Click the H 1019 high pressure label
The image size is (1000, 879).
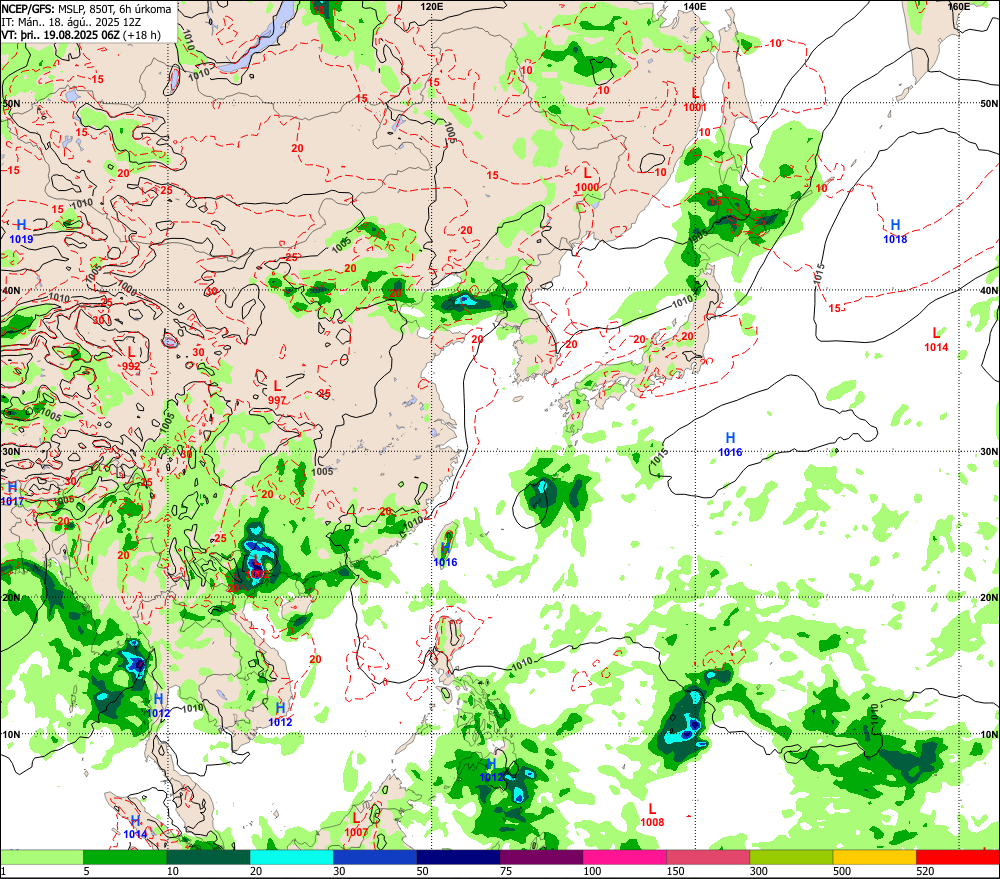coord(21,232)
